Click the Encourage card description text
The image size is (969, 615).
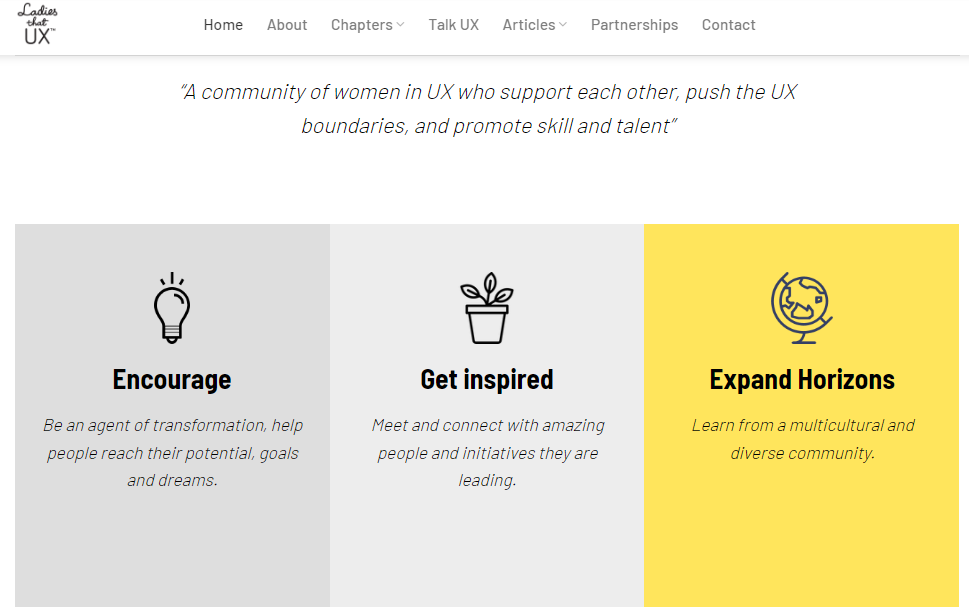point(172,452)
